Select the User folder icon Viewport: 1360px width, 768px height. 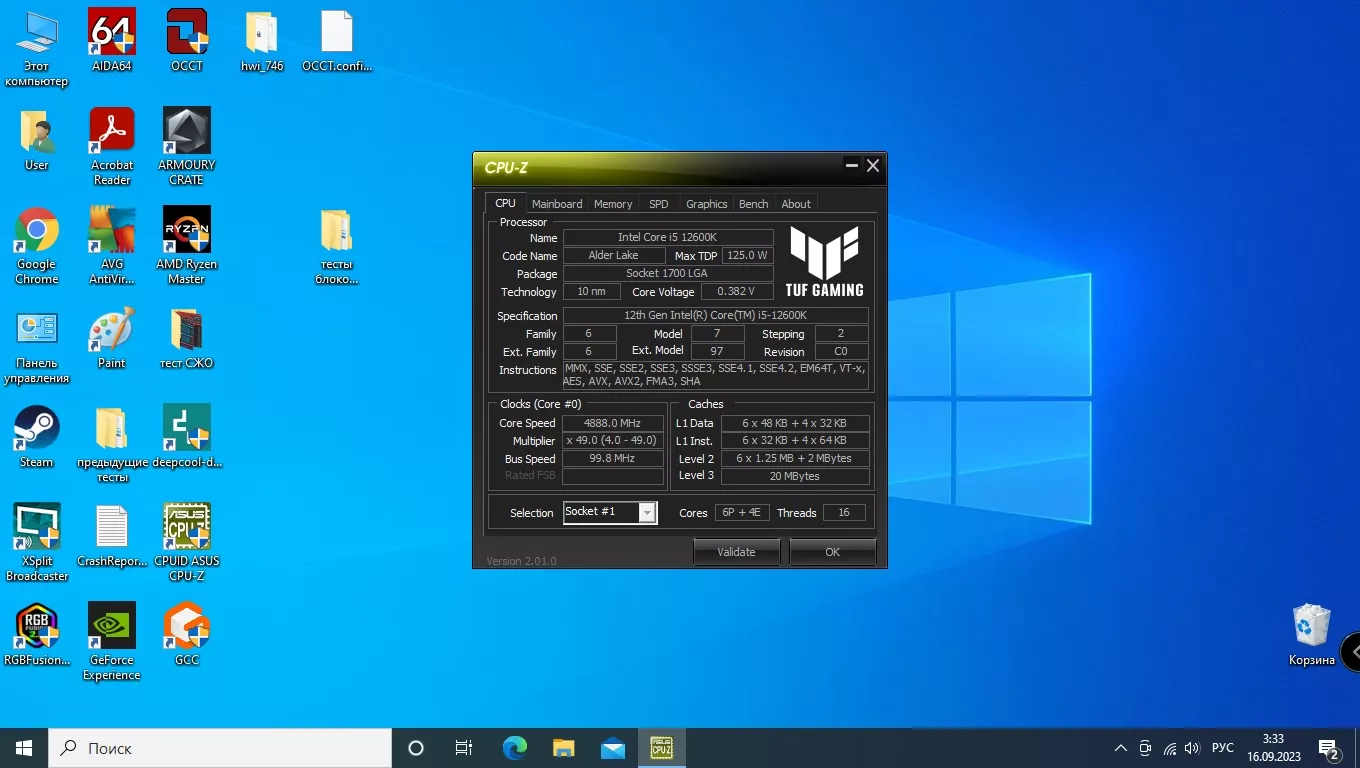37,139
